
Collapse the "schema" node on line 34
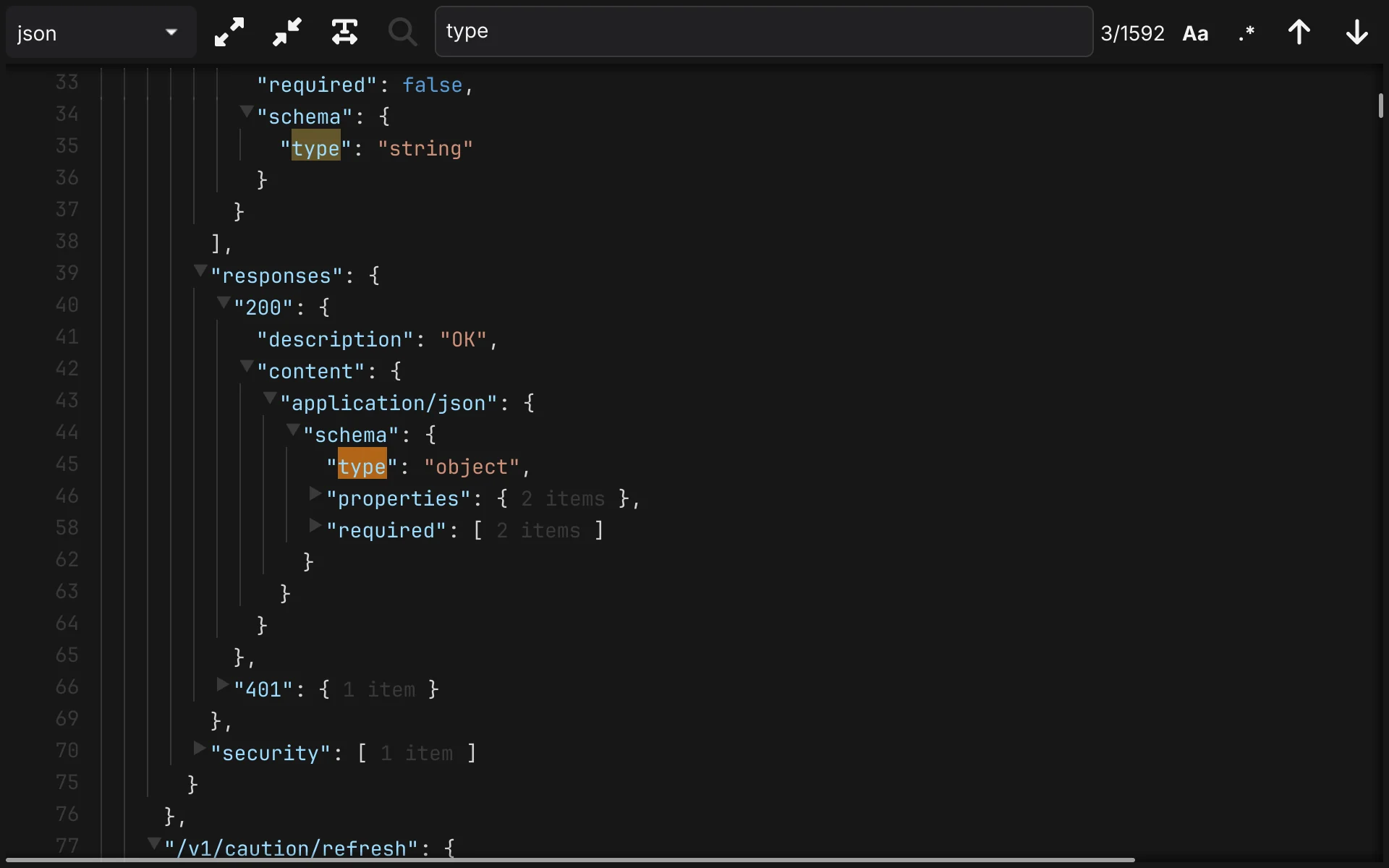(247, 112)
